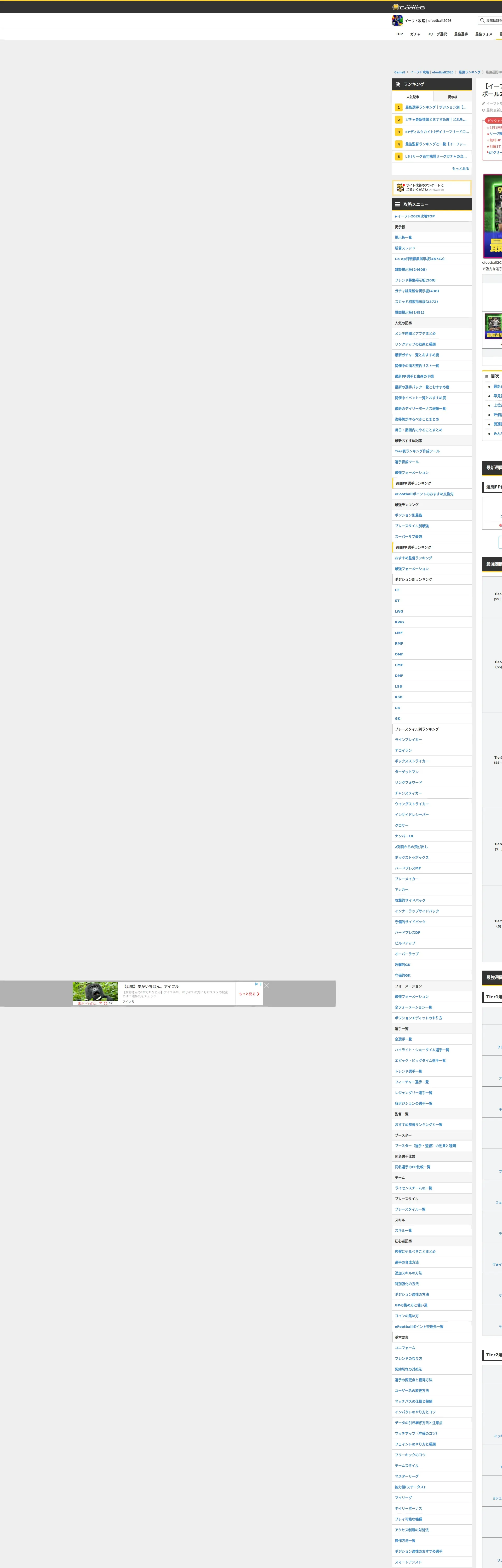Close the gorilla ad banner

pos(267,985)
